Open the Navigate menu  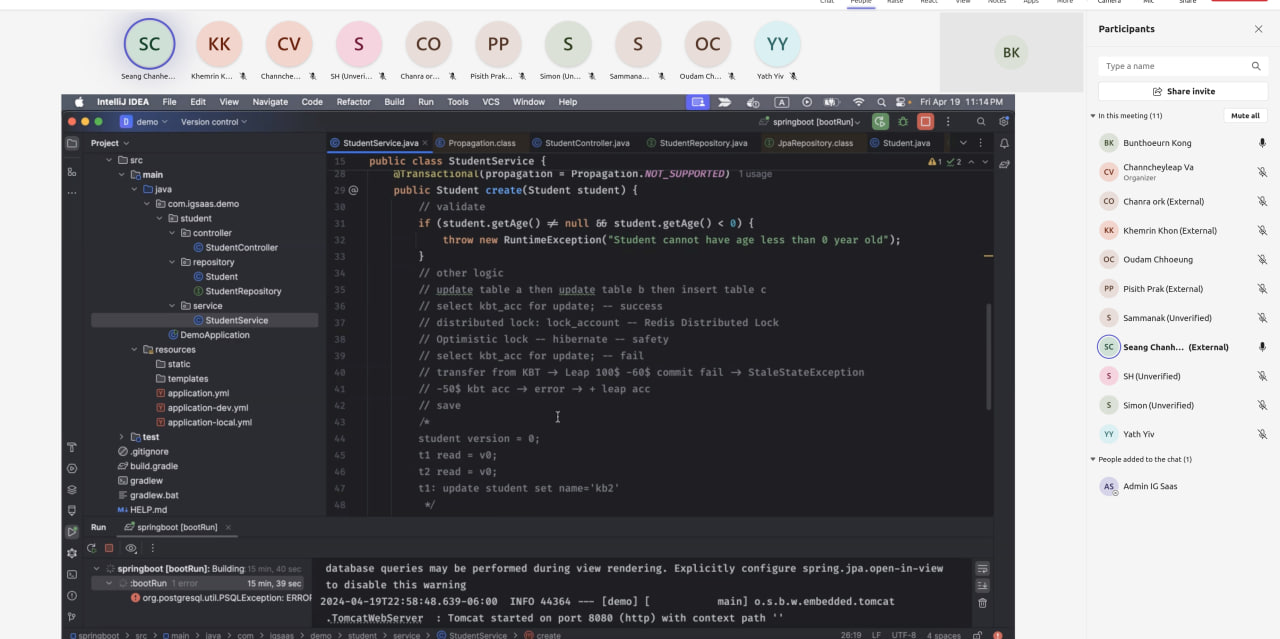point(270,102)
